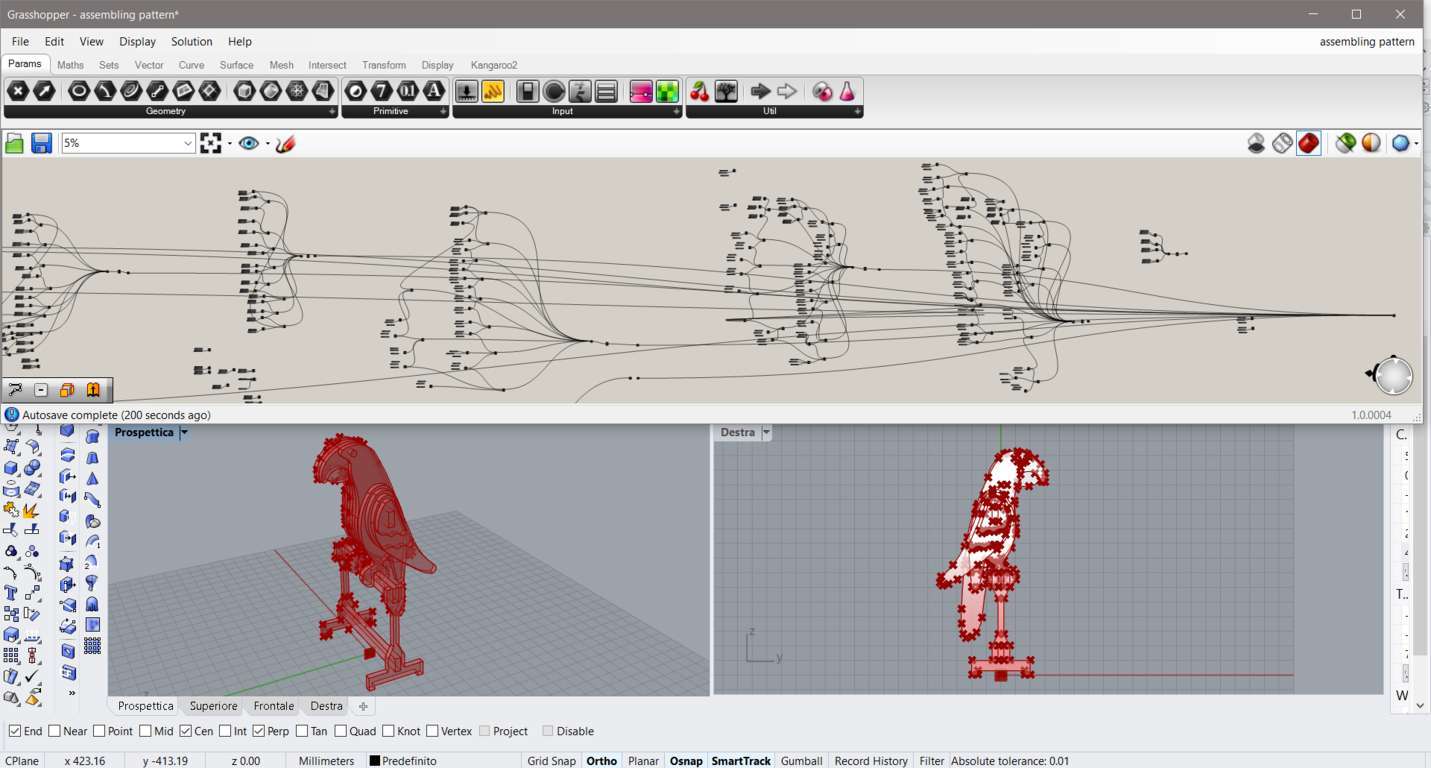Open the preview mesh quality dropdown arrow
Image resolution: width=1431 pixels, height=768 pixels.
point(1416,144)
